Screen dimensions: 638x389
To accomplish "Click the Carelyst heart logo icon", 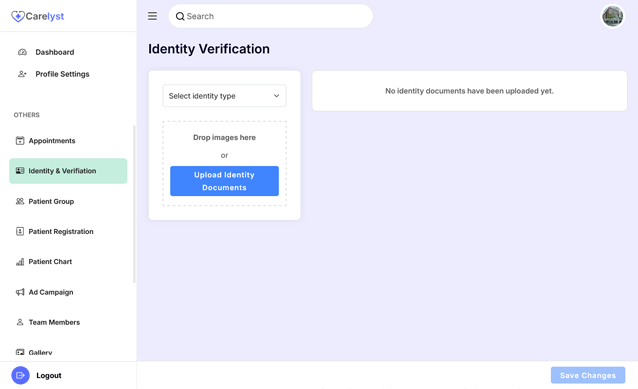I will 17,16.
